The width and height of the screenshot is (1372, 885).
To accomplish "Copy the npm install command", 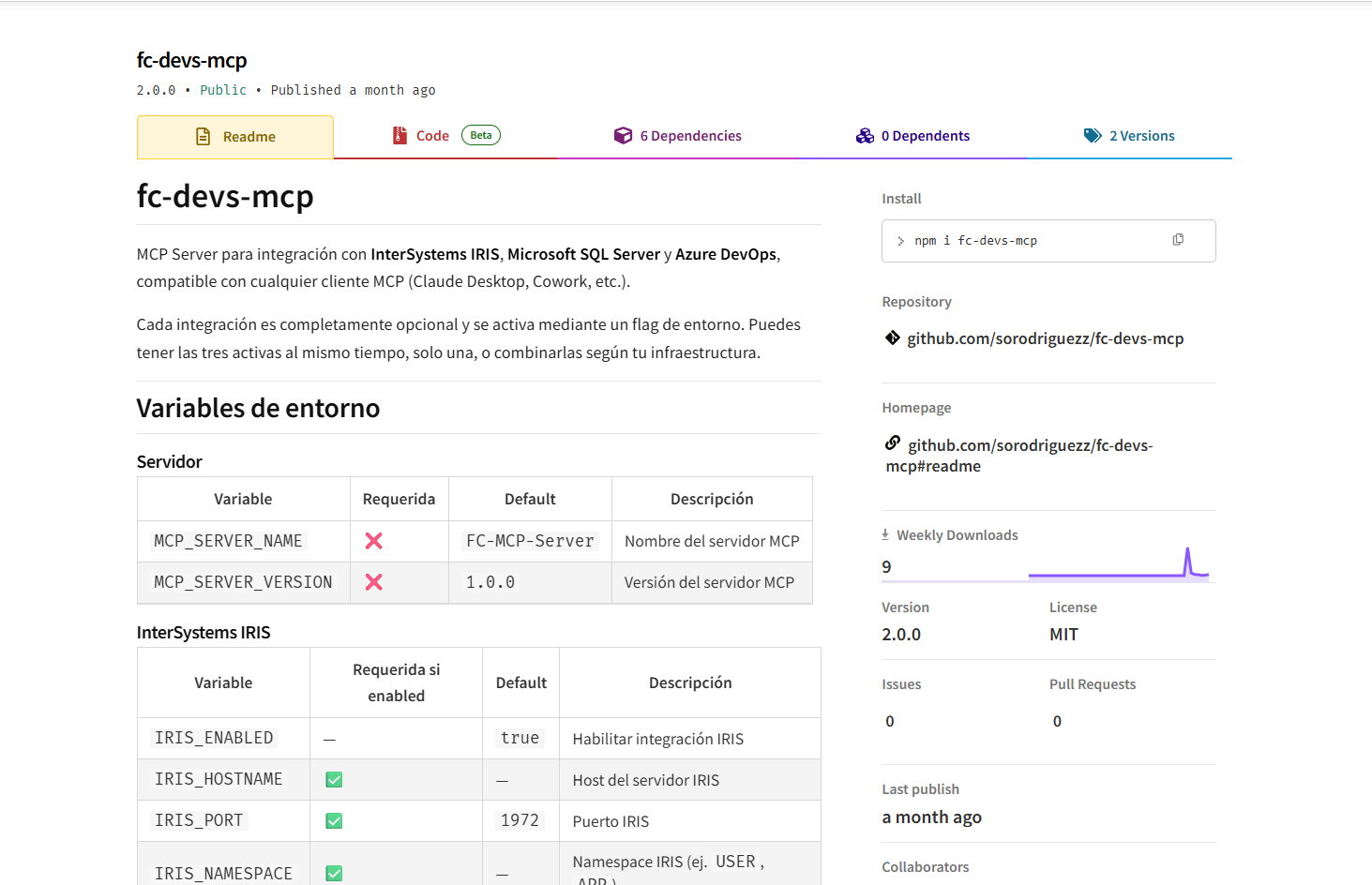I will [1178, 240].
